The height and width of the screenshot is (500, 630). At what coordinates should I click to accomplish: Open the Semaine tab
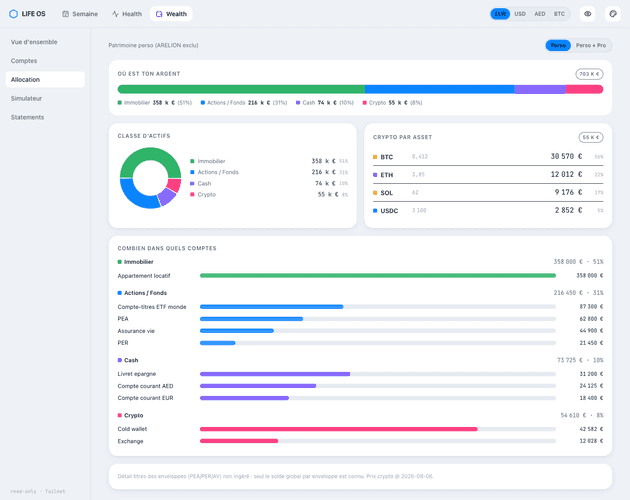[x=80, y=14]
